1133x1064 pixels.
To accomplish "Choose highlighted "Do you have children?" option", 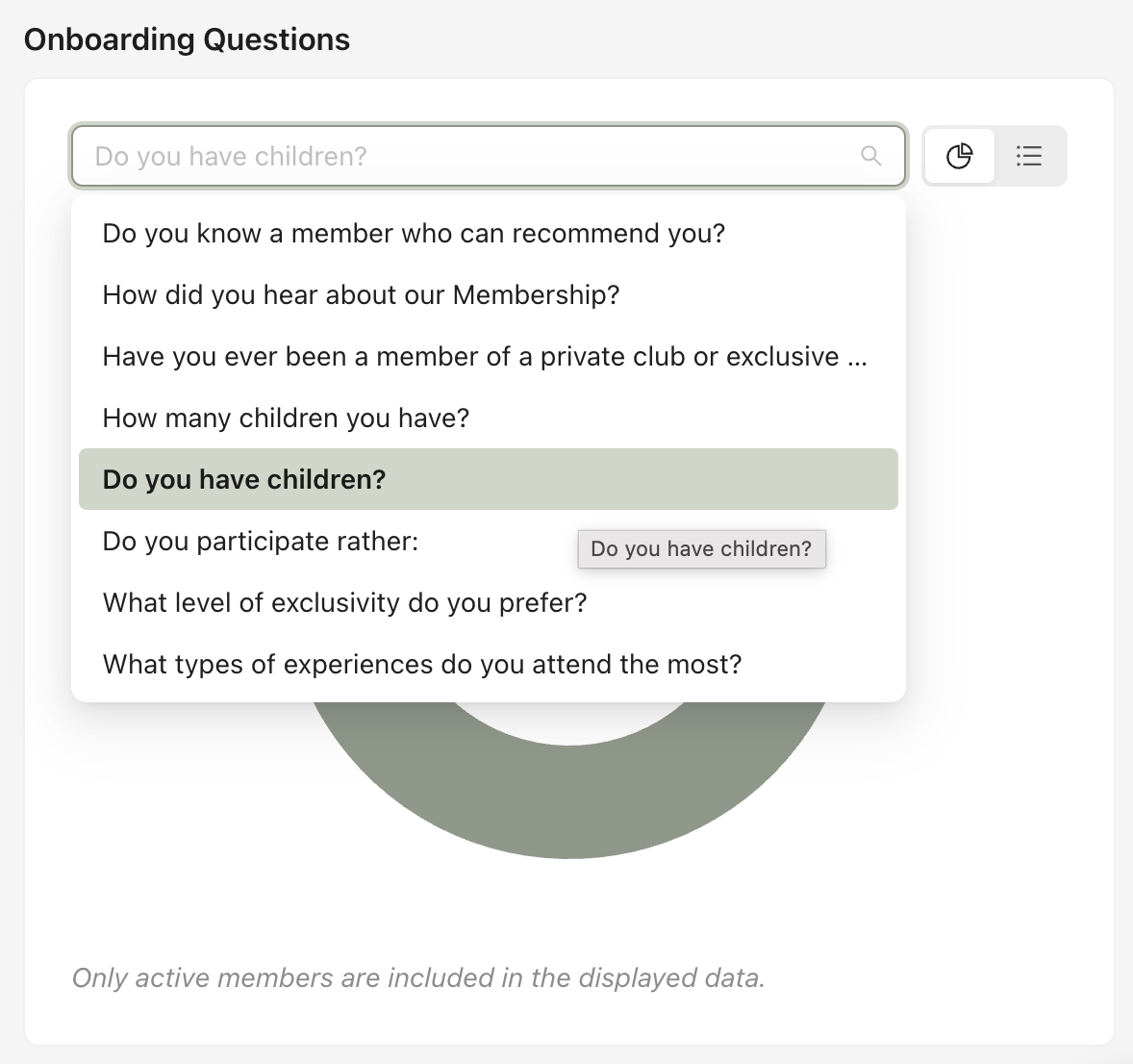I will 244,480.
